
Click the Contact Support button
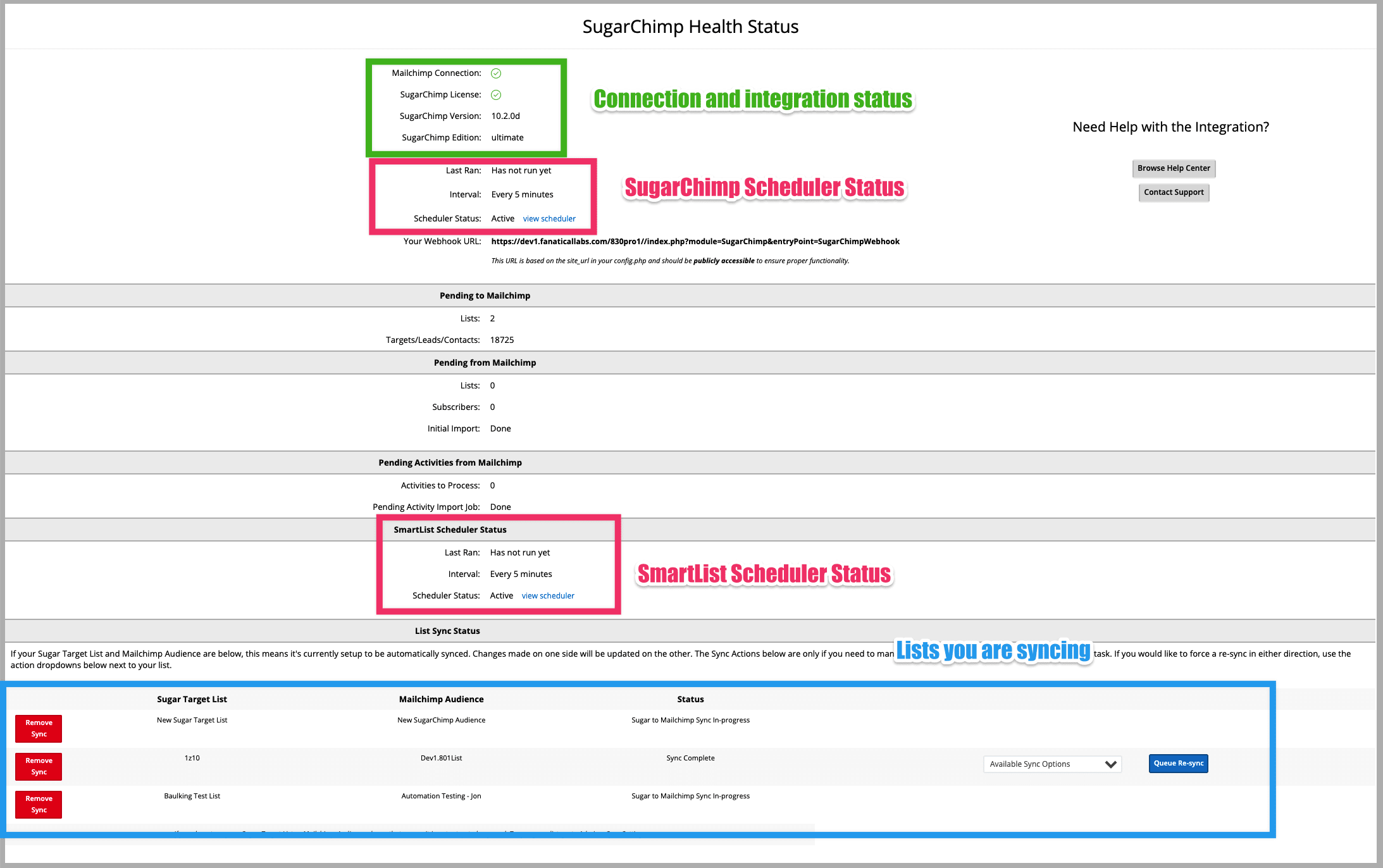[x=1174, y=192]
